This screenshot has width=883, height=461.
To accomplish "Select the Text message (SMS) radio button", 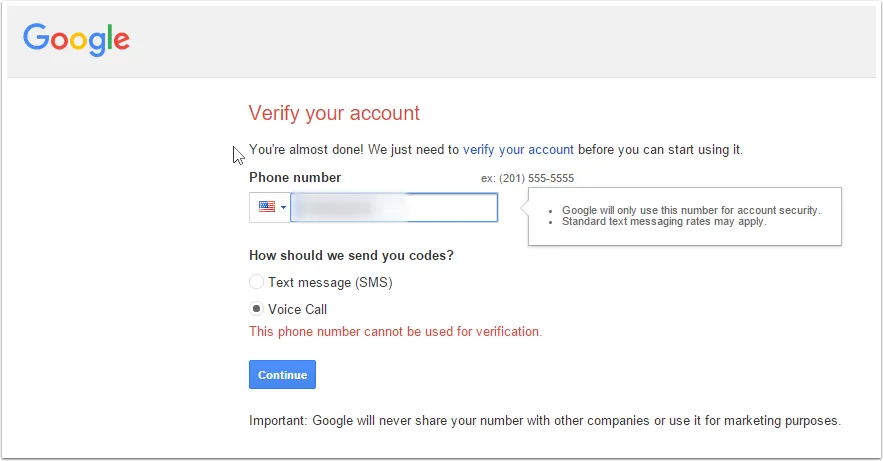I will click(x=256, y=281).
